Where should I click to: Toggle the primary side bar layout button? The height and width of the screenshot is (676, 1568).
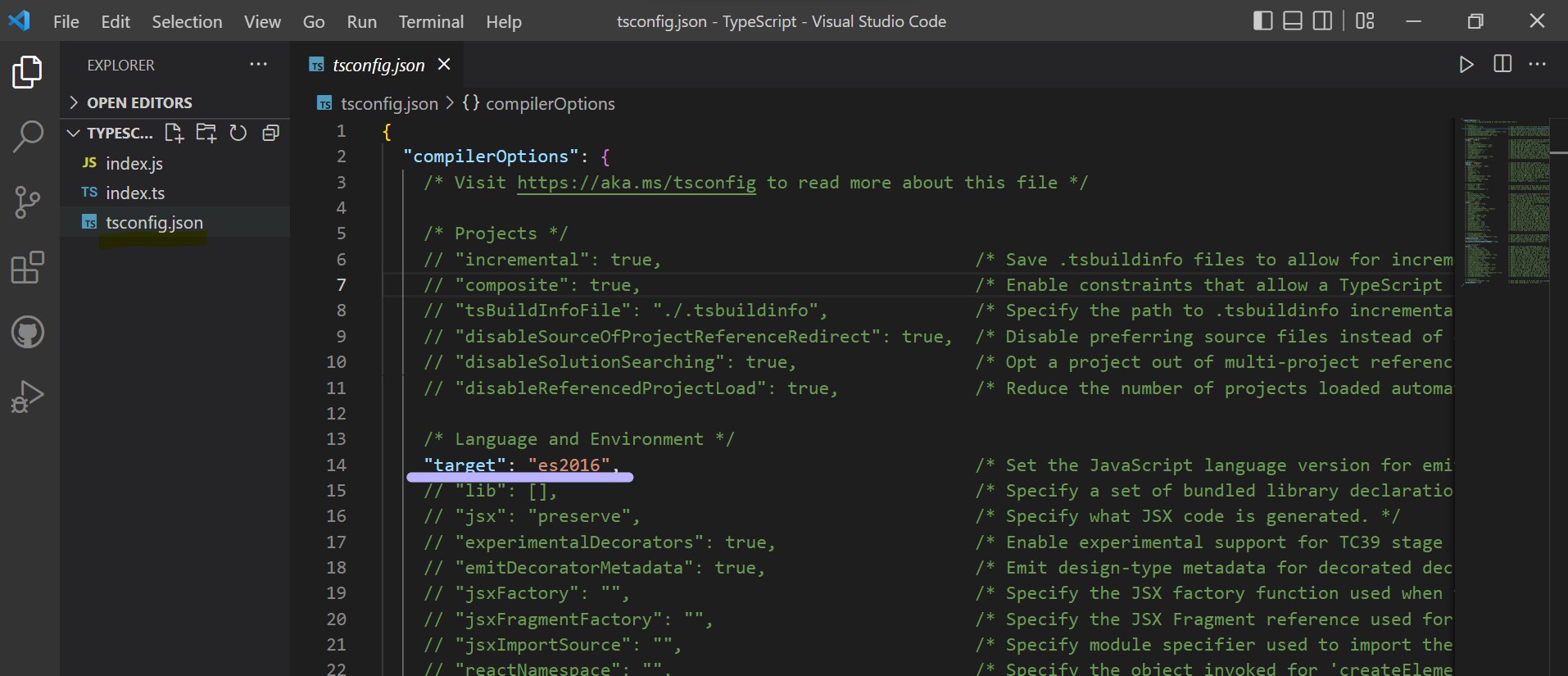pyautogui.click(x=1262, y=21)
